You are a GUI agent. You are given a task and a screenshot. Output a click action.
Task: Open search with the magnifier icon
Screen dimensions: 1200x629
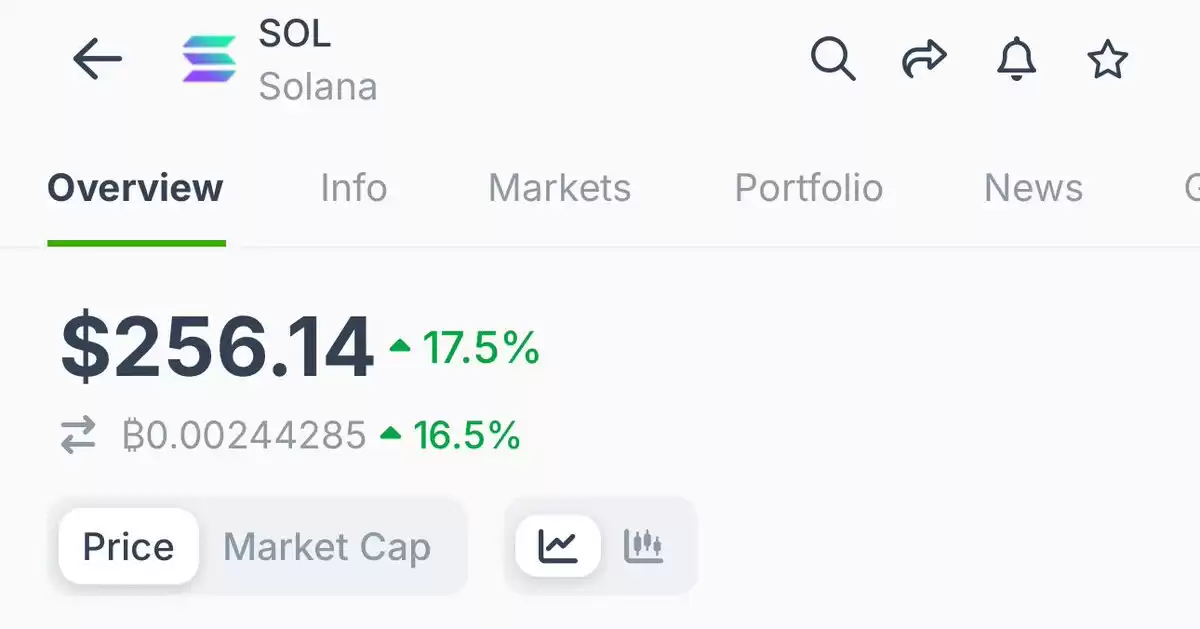[x=832, y=59]
